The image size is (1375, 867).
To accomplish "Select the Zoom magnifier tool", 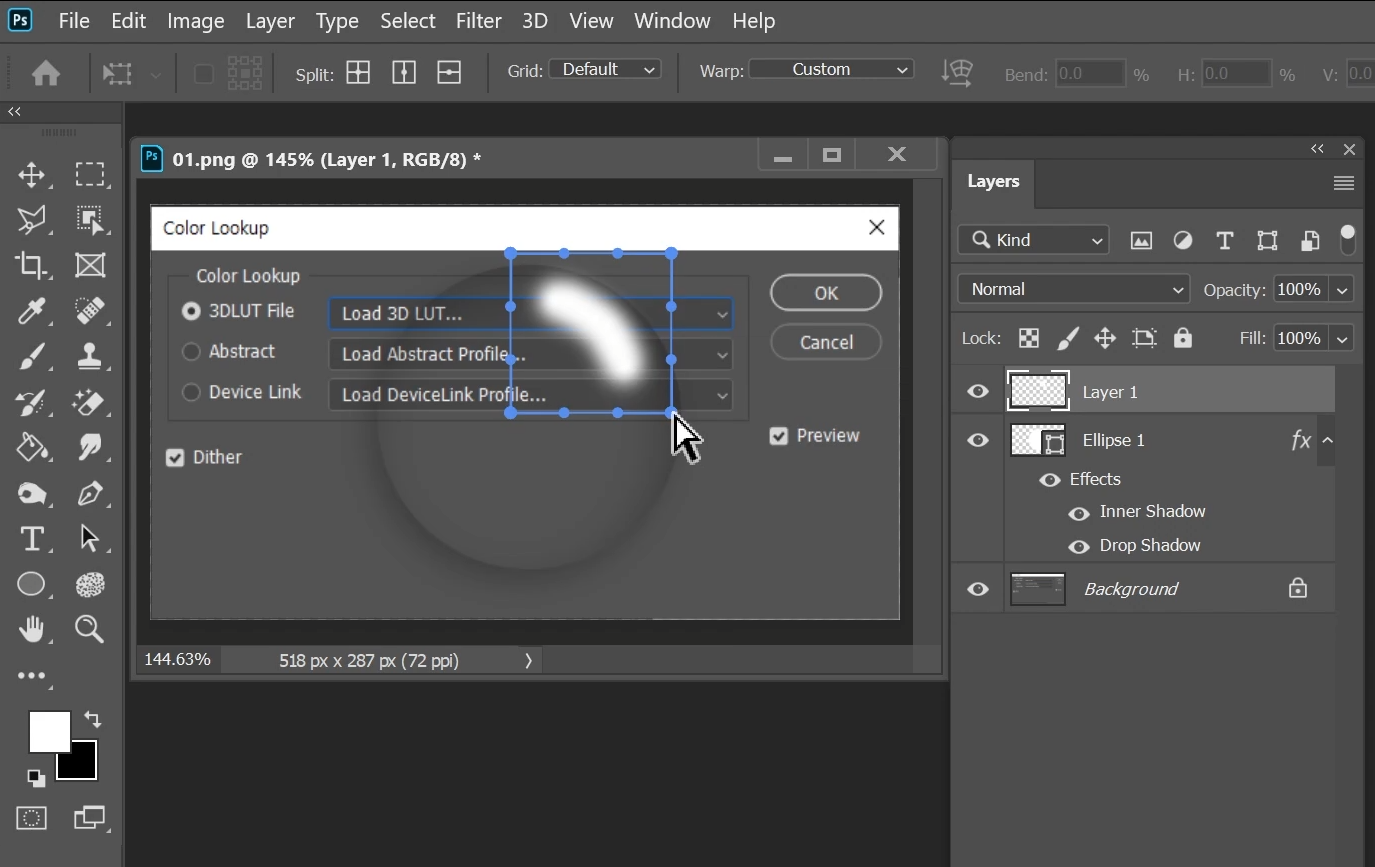I will (90, 629).
